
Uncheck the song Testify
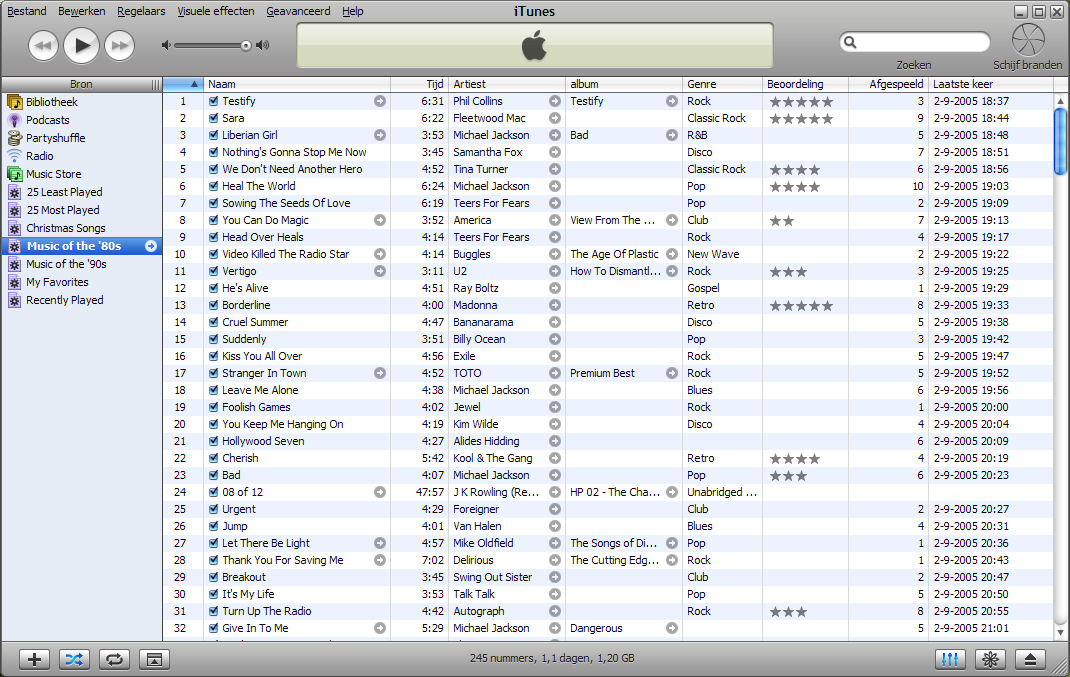[x=214, y=101]
